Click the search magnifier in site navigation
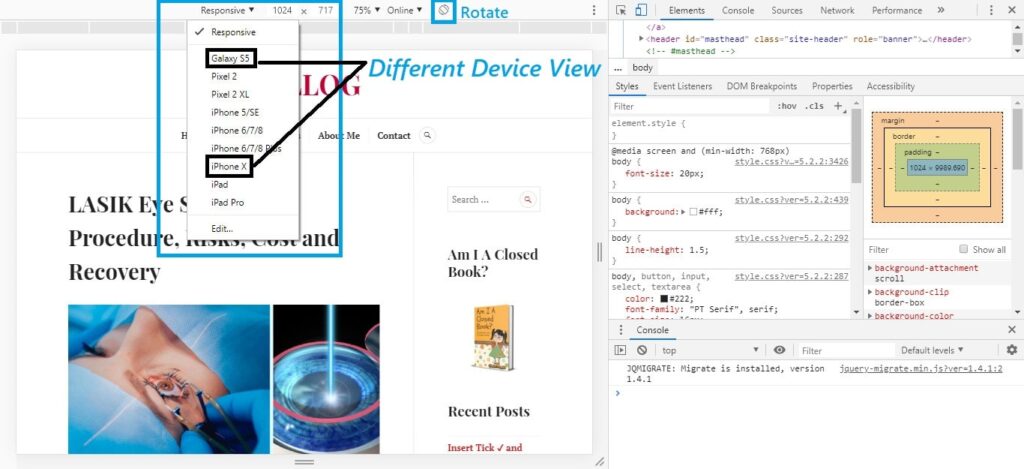This screenshot has width=1024, height=469. (x=427, y=135)
